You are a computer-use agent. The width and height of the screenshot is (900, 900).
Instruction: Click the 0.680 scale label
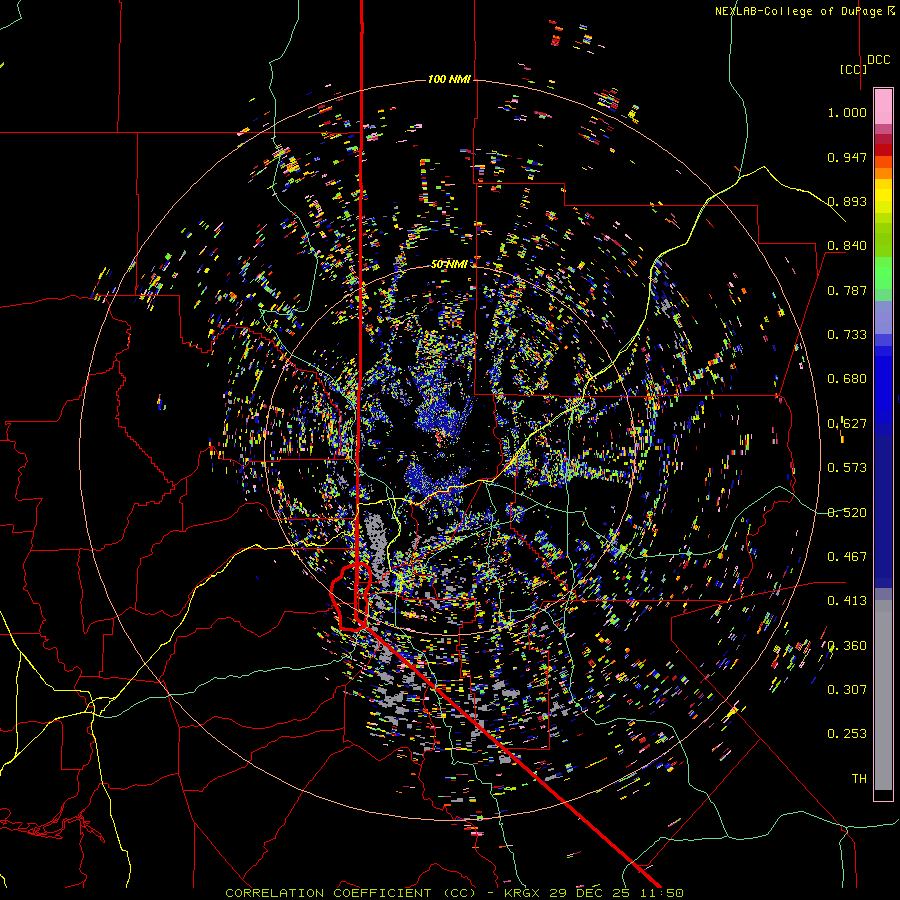coord(847,379)
